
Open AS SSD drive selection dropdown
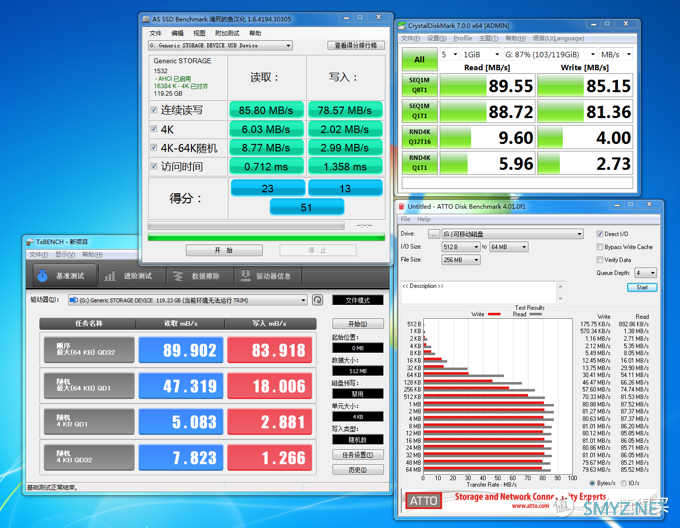tap(220, 46)
